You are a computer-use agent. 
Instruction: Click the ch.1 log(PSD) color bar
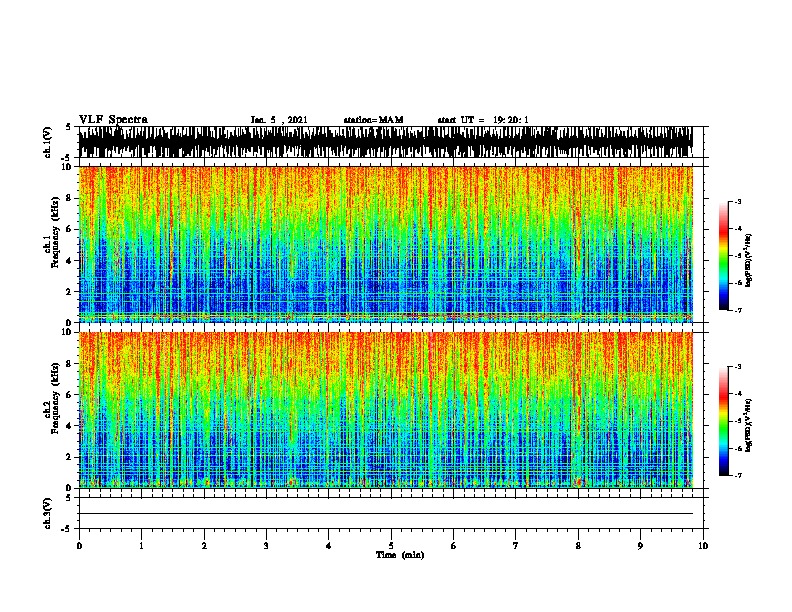tap(724, 256)
